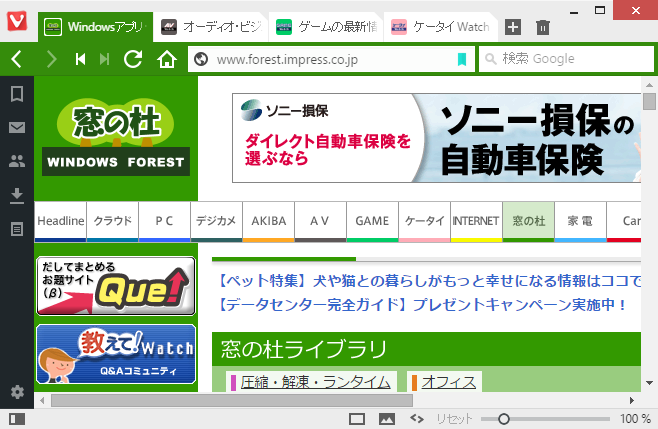Reset zoom with リセット button
Screen dimensions: 658x429
454,419
